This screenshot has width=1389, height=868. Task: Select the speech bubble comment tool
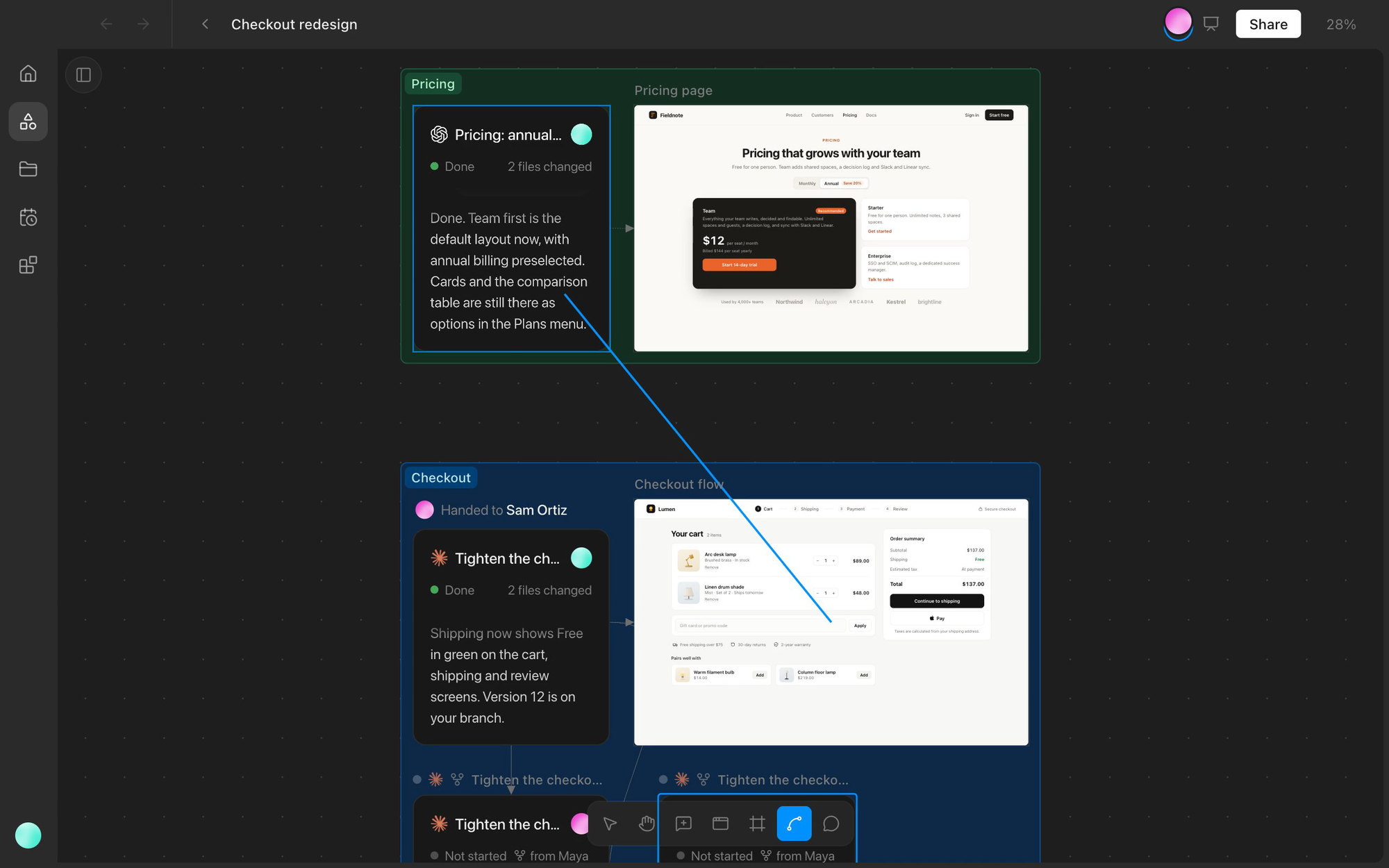tap(831, 824)
